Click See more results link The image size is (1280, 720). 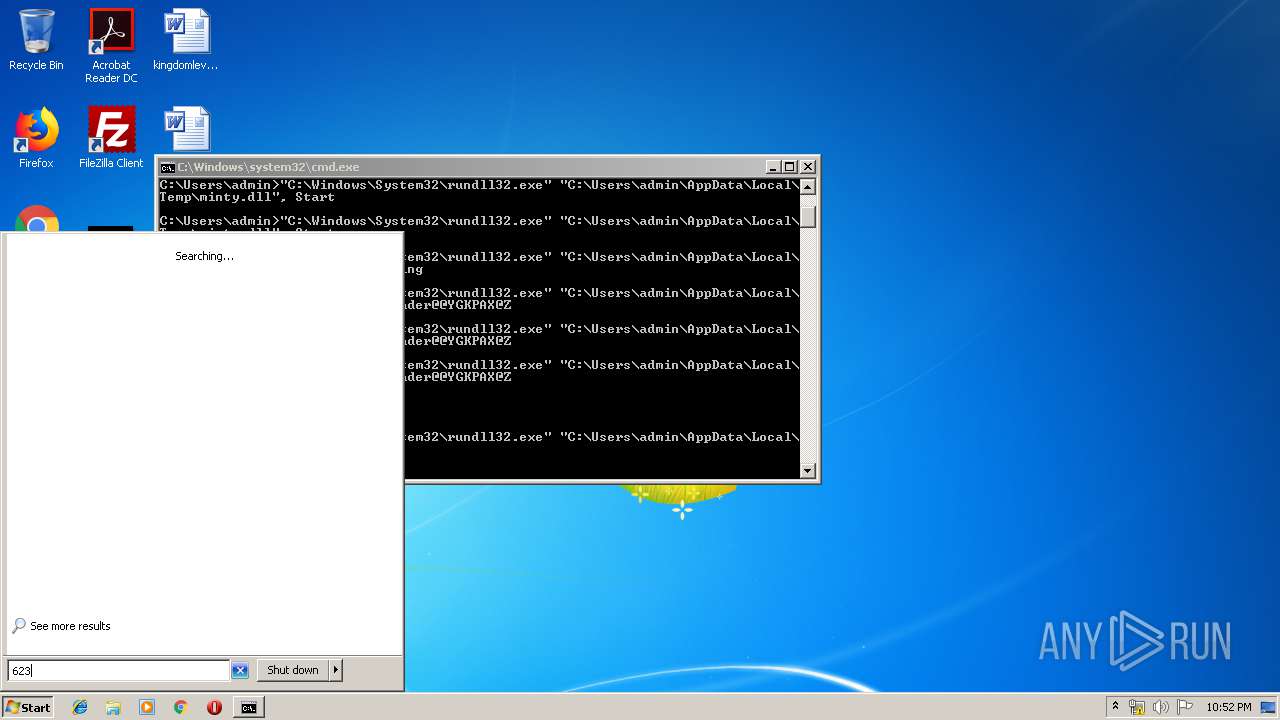tap(70, 626)
